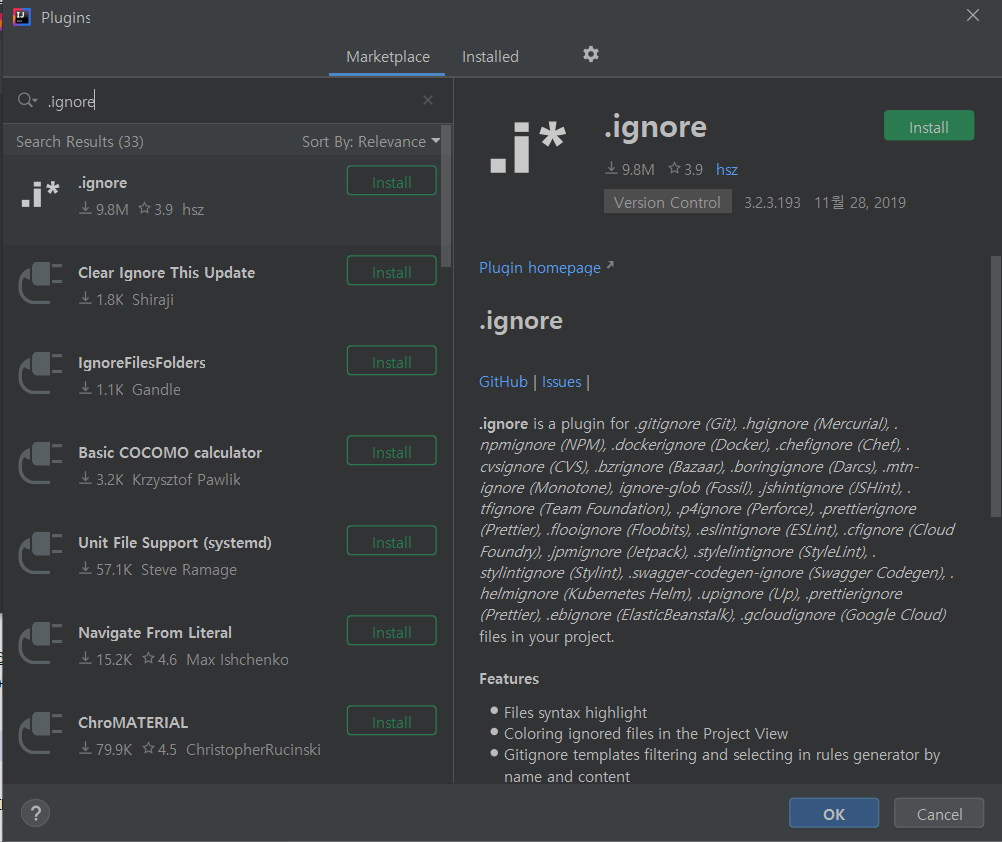The image size is (1002, 842).
Task: Switch to the Marketplace tab
Action: coord(387,57)
